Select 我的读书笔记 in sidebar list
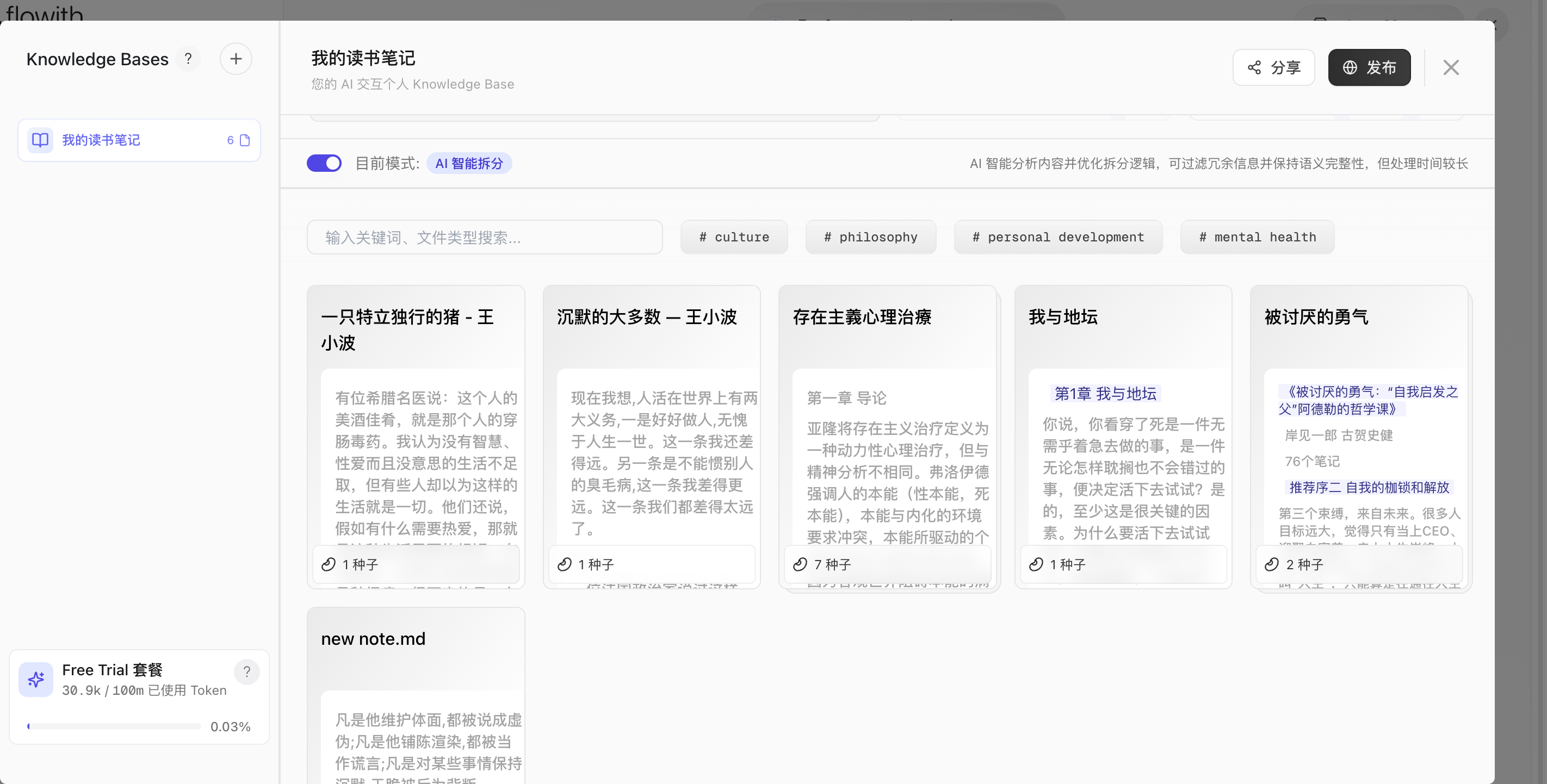Viewport: 1547px width, 784px height. tap(139, 140)
